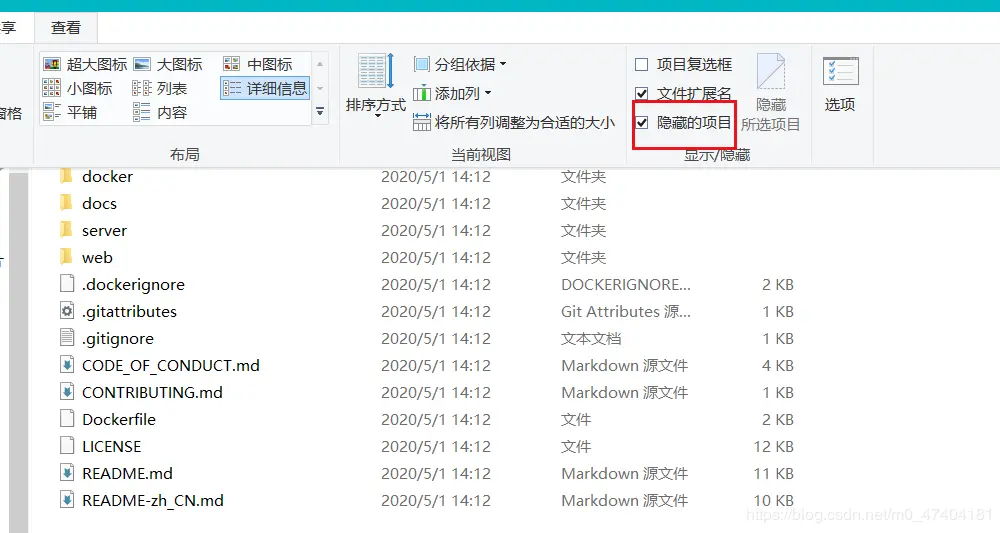Screen dimensions: 1000x533
Task: Select file name .gitattributes
Action: [129, 311]
